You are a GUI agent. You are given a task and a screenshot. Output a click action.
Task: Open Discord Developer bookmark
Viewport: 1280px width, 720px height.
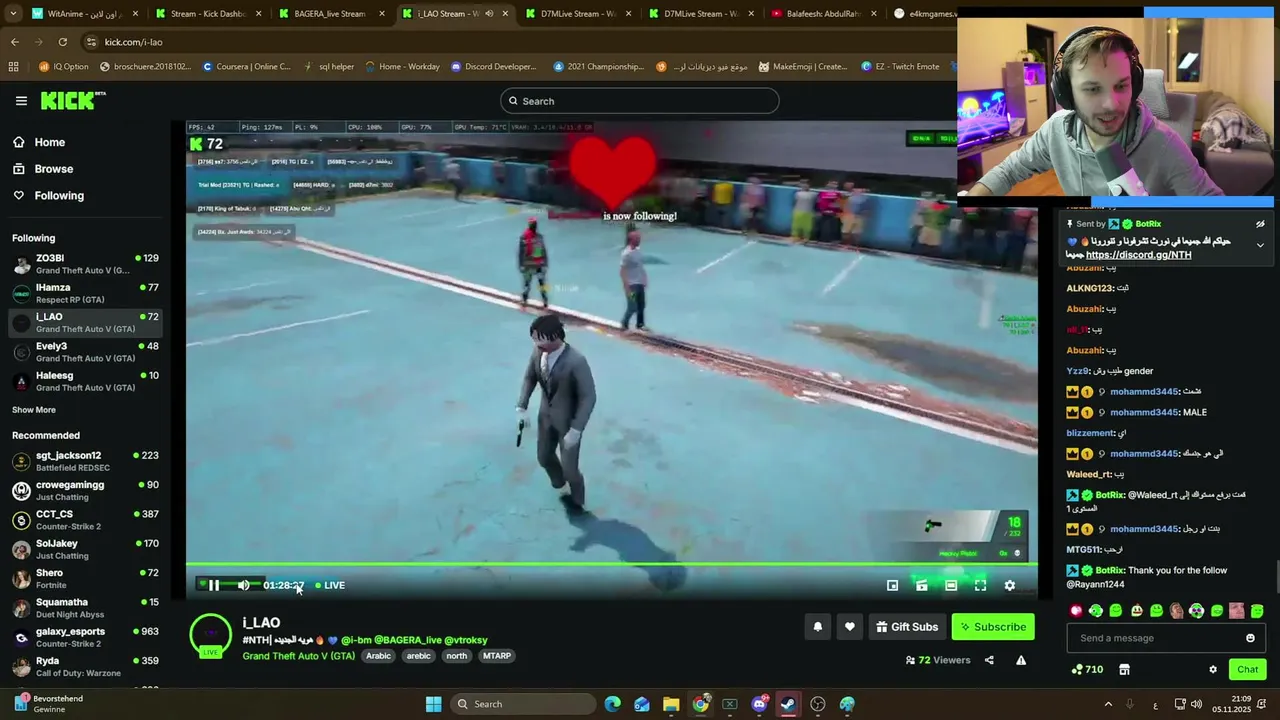[x=493, y=67]
